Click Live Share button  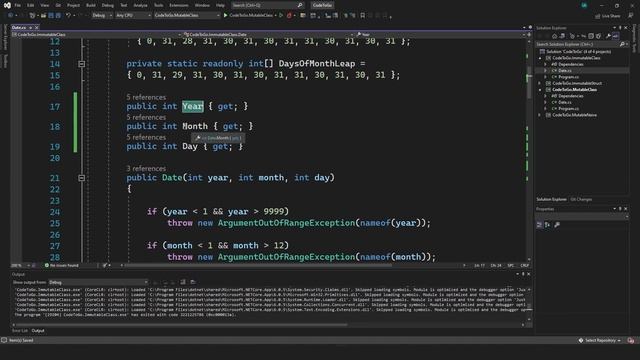608,16
